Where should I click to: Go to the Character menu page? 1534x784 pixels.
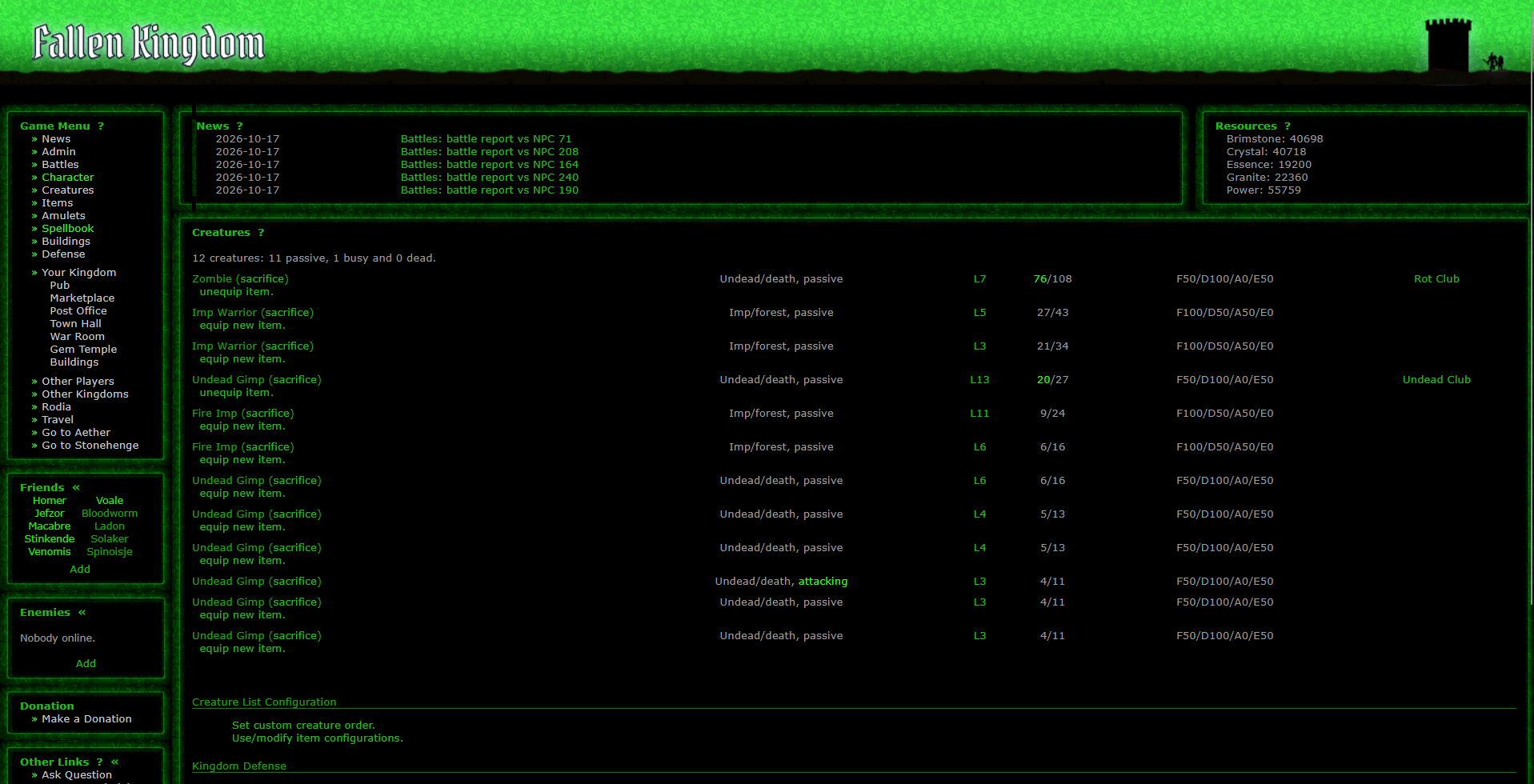point(68,177)
